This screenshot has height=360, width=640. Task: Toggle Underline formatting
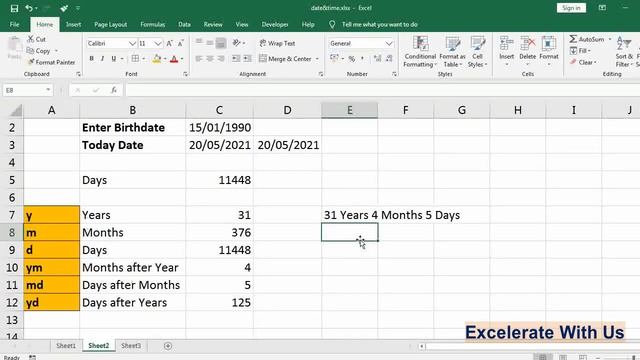[114, 59]
